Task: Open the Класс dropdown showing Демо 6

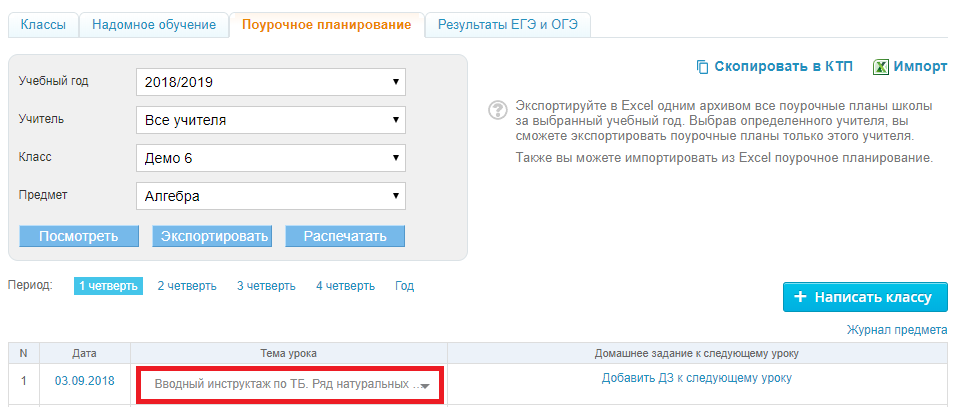Action: click(271, 158)
